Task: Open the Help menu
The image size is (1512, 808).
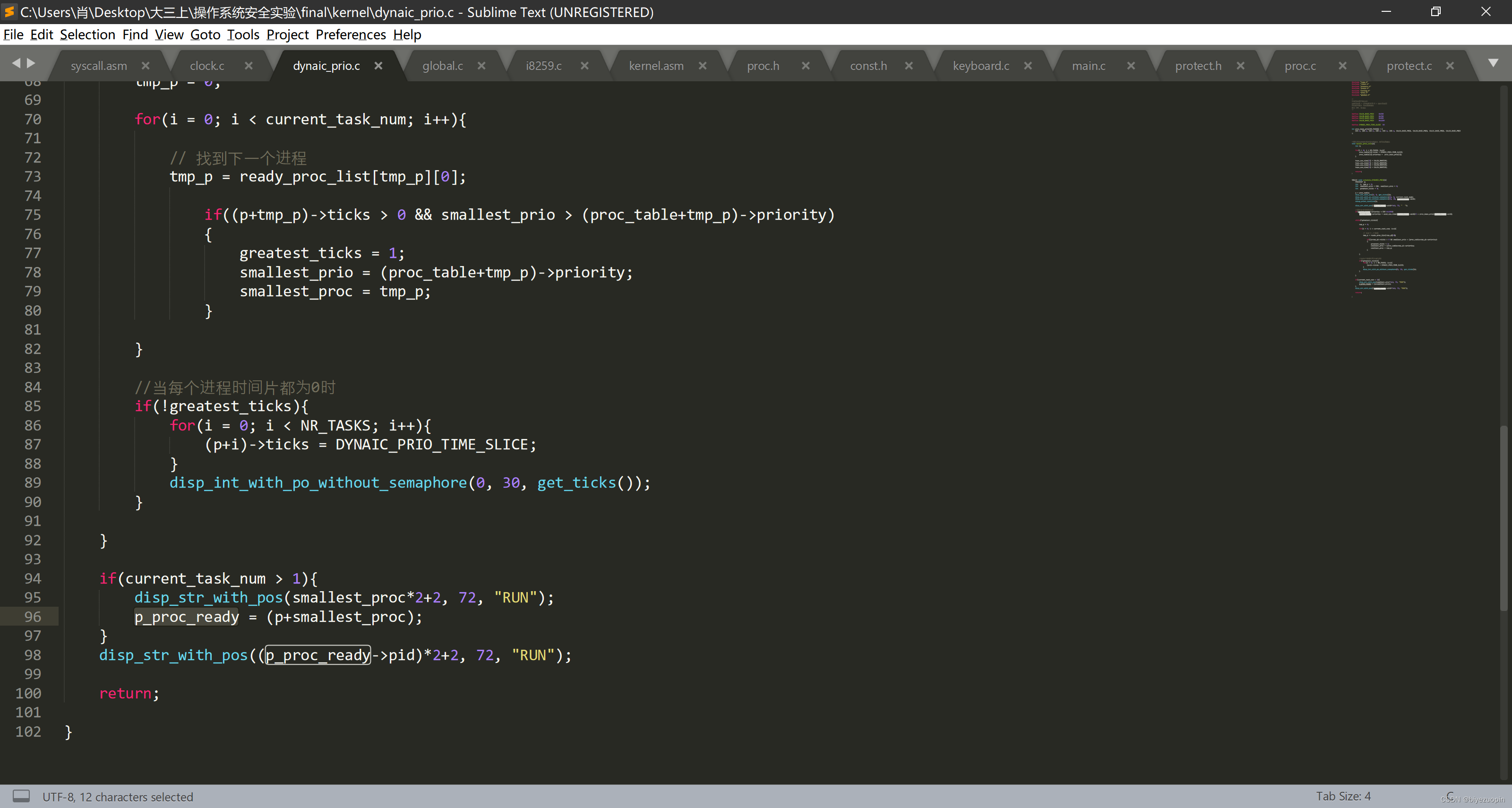Action: [x=407, y=34]
